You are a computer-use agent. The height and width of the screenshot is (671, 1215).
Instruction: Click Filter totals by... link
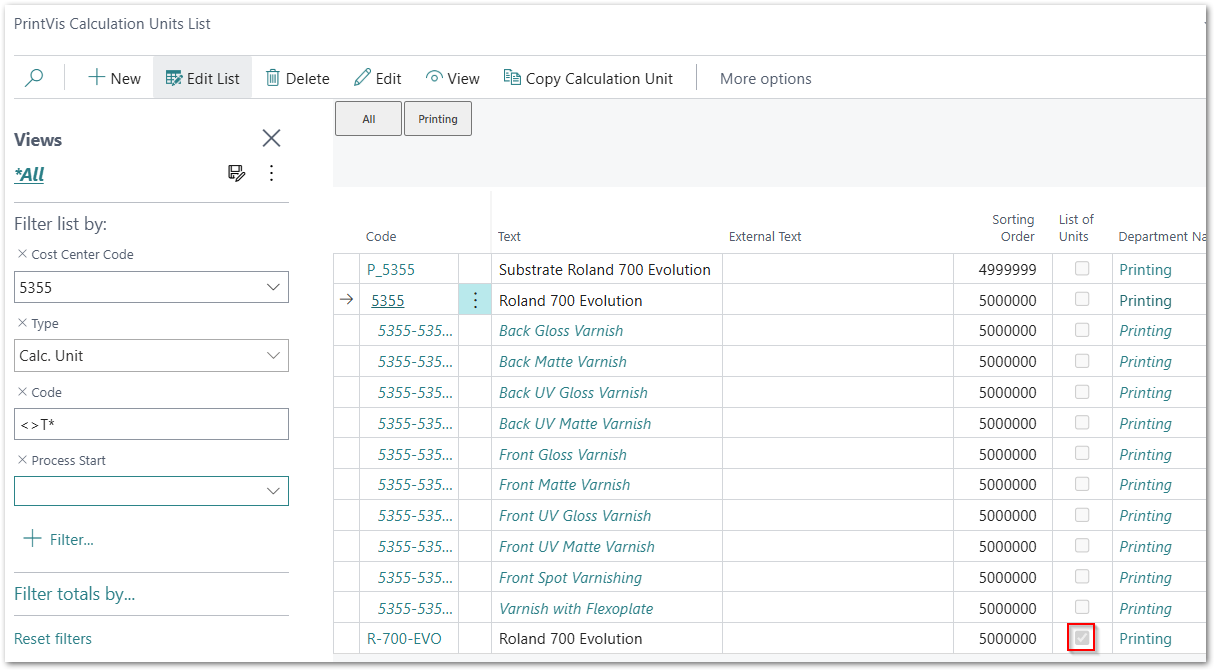point(74,594)
